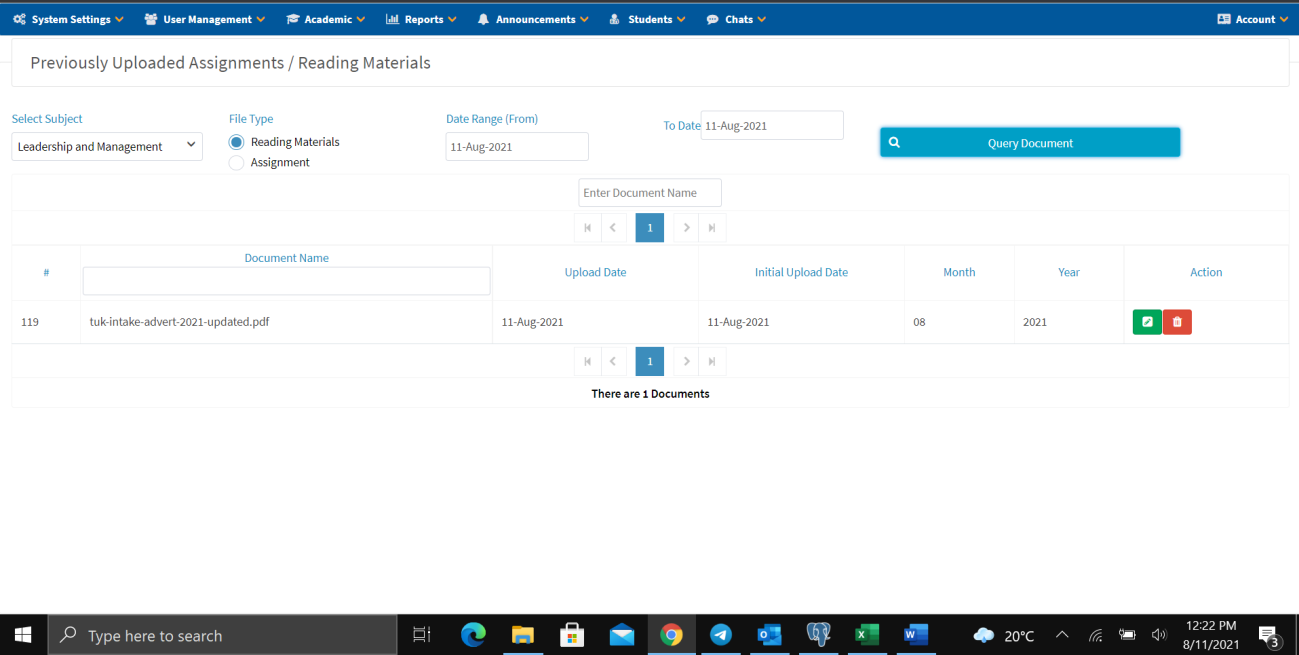Launch Microsoft Excel from the taskbar
This screenshot has width=1299, height=655.
pyautogui.click(x=866, y=635)
